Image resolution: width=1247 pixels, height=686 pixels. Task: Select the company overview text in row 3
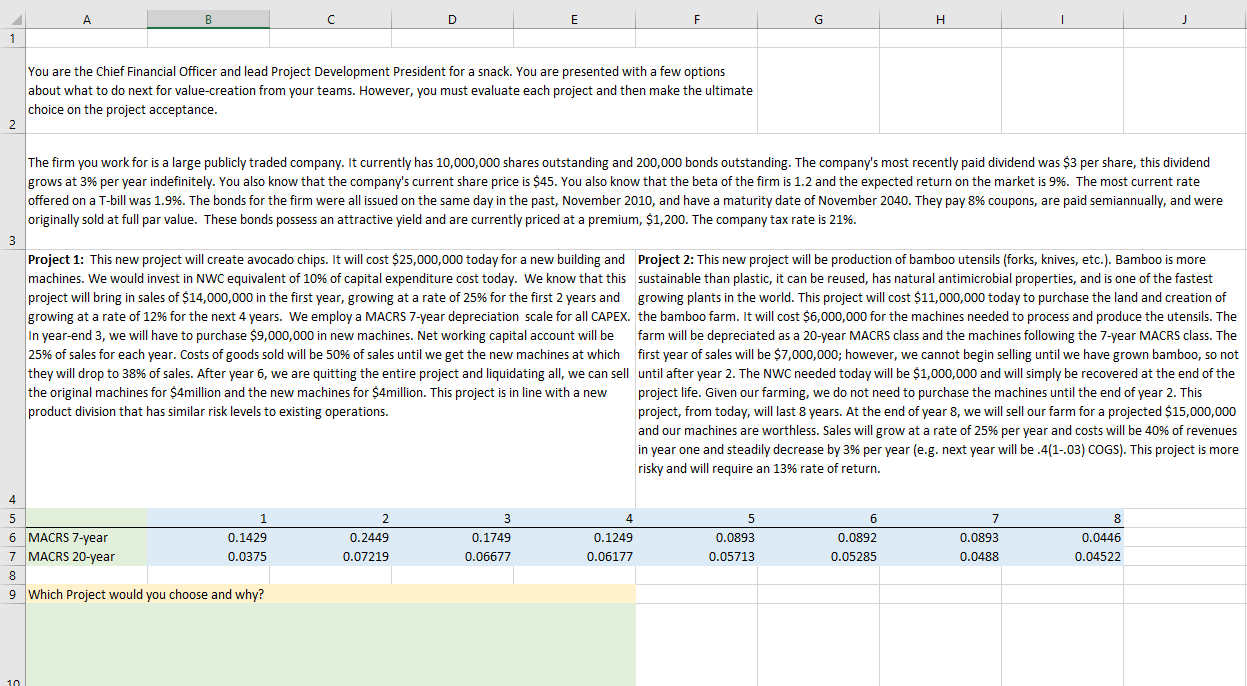(x=620, y=190)
